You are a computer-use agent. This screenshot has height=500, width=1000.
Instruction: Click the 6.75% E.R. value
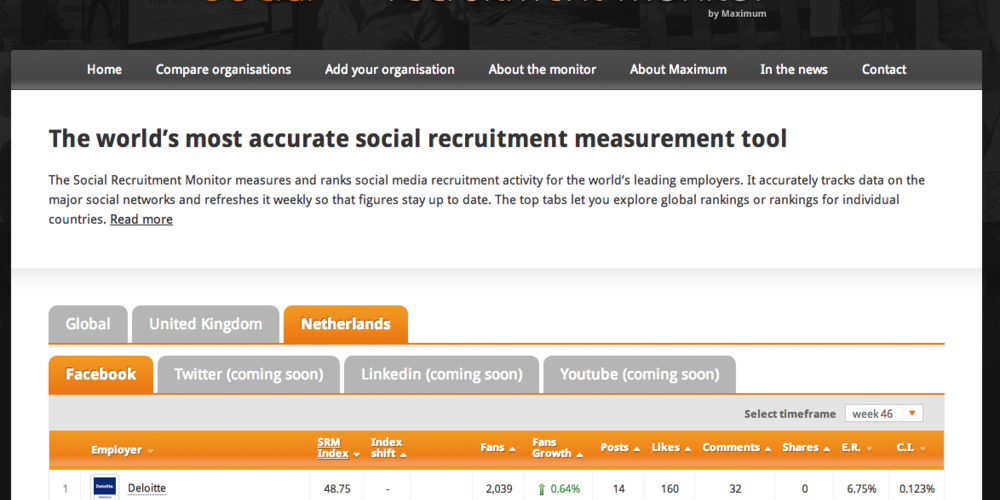[x=861, y=489]
